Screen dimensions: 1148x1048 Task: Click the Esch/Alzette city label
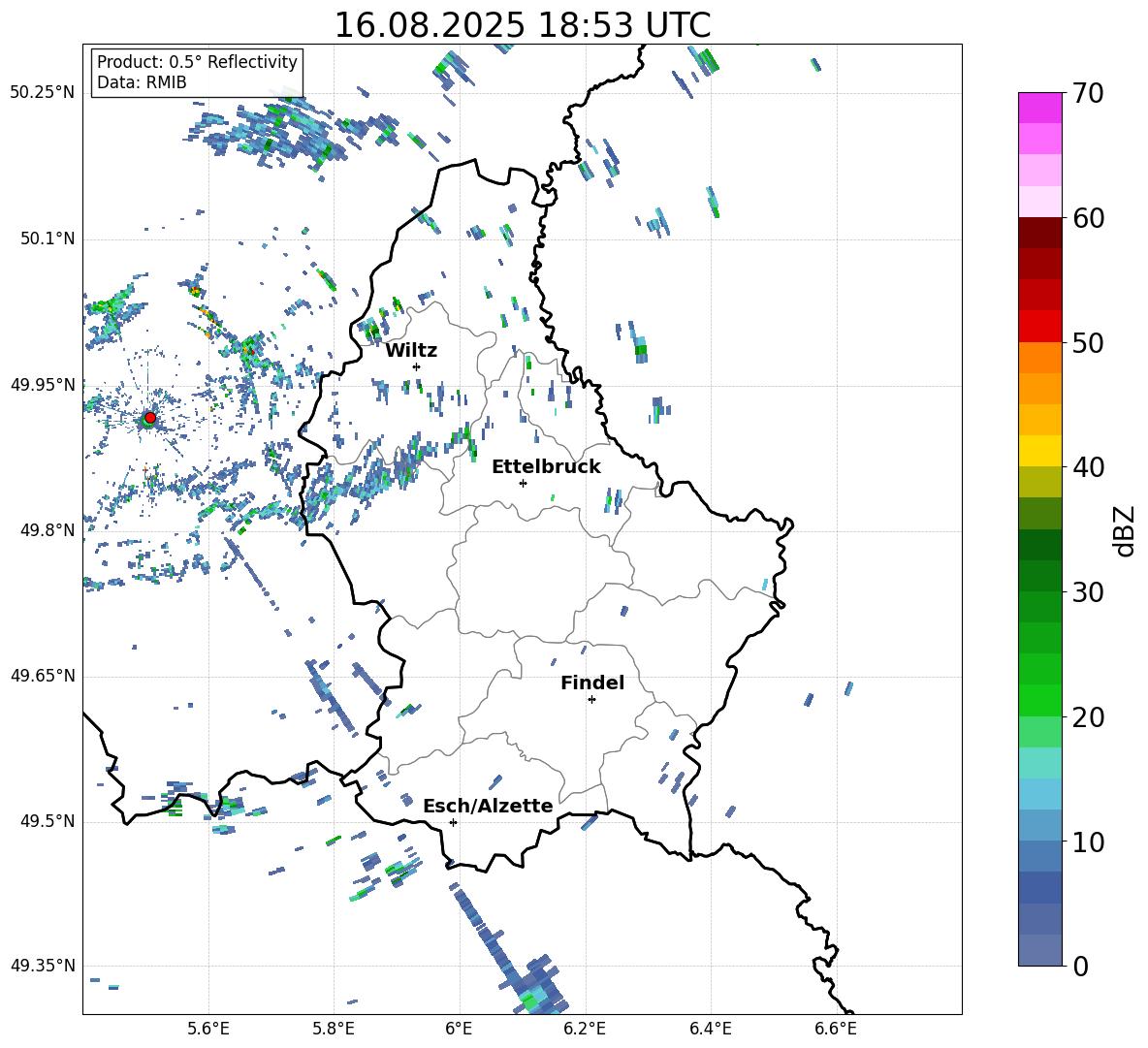(x=488, y=806)
